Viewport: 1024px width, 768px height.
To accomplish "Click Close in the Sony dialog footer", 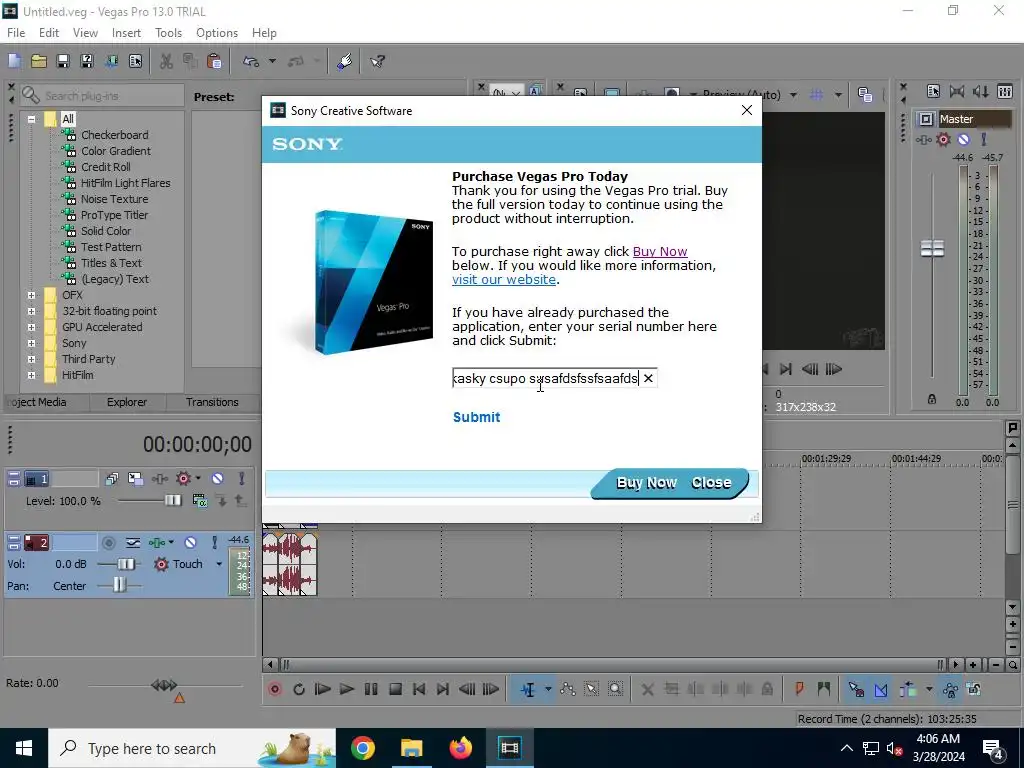I will 711,483.
